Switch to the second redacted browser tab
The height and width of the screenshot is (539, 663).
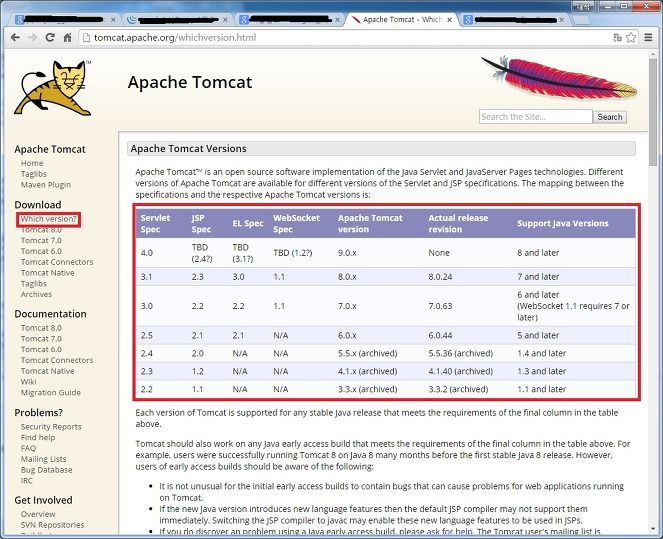pyautogui.click(x=177, y=19)
